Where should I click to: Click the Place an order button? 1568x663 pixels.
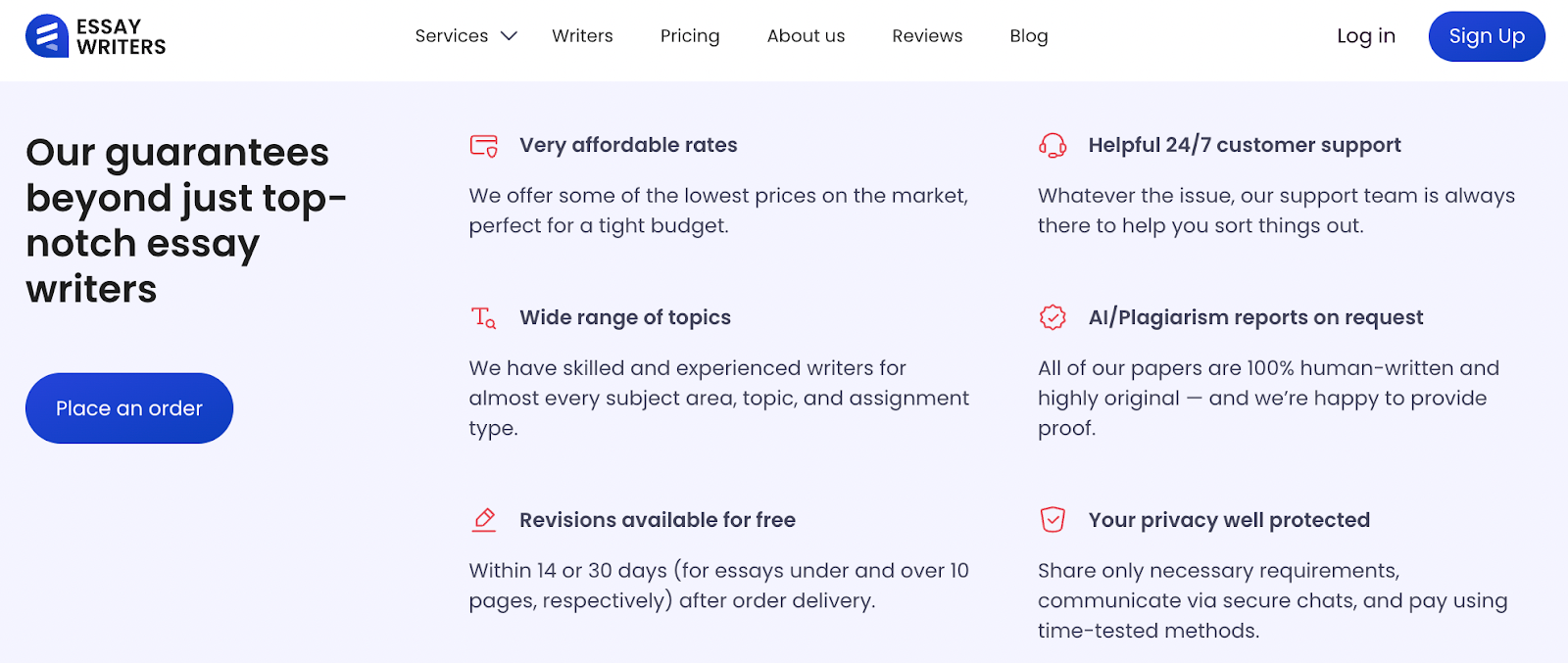coord(129,408)
